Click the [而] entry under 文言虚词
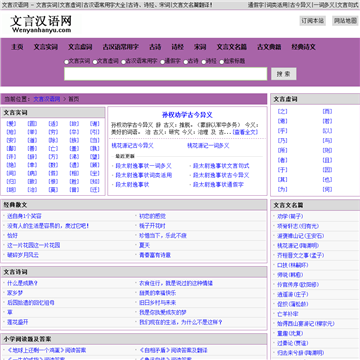The height and width of the screenshot is (360, 360). pyautogui.click(x=327, y=111)
